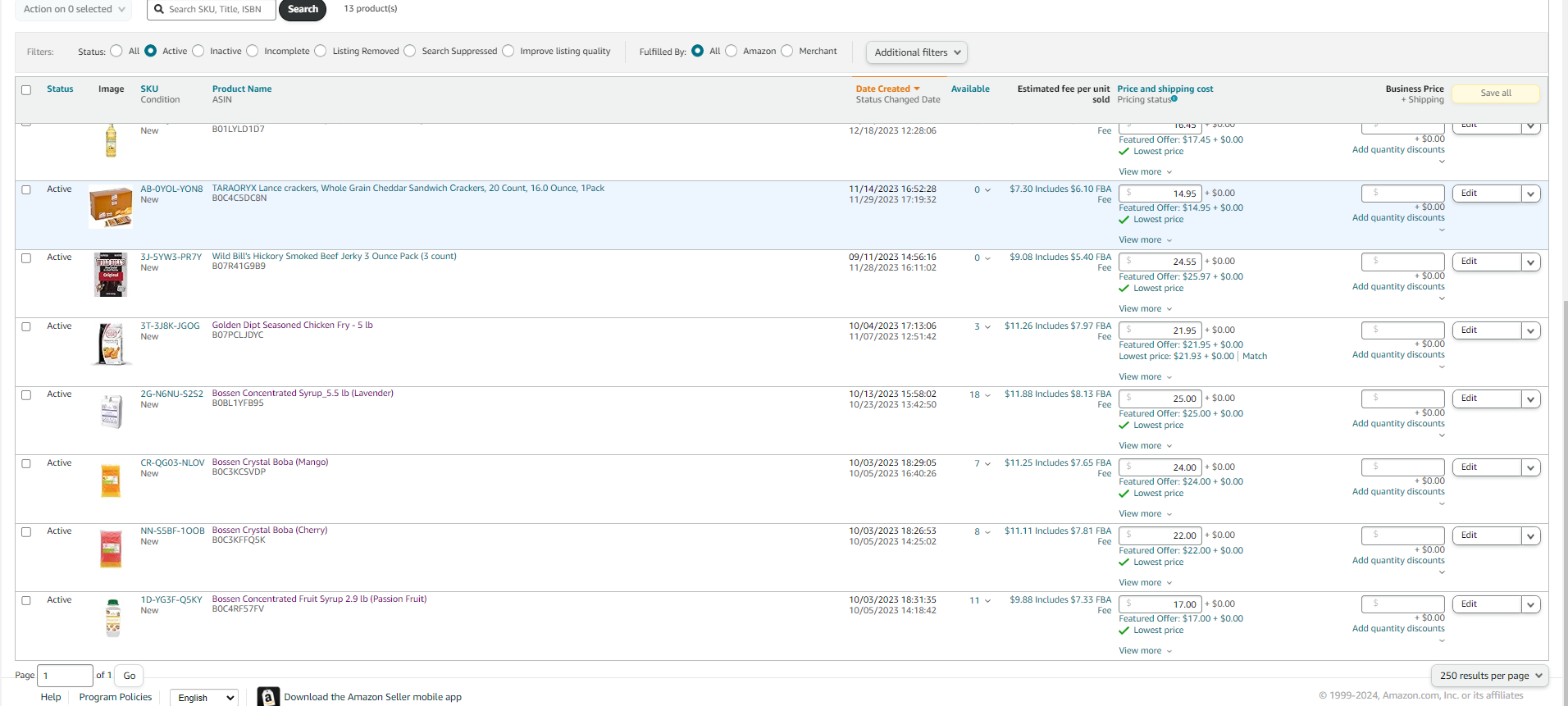Select the Search Suppressed filter

[x=410, y=51]
